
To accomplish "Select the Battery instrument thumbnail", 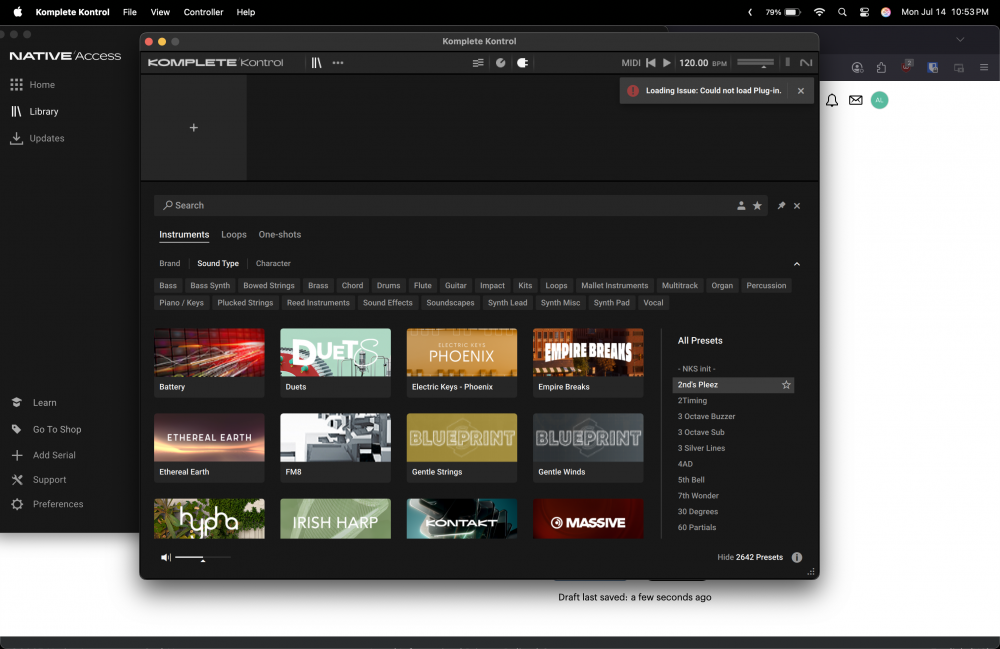I will (x=209, y=362).
